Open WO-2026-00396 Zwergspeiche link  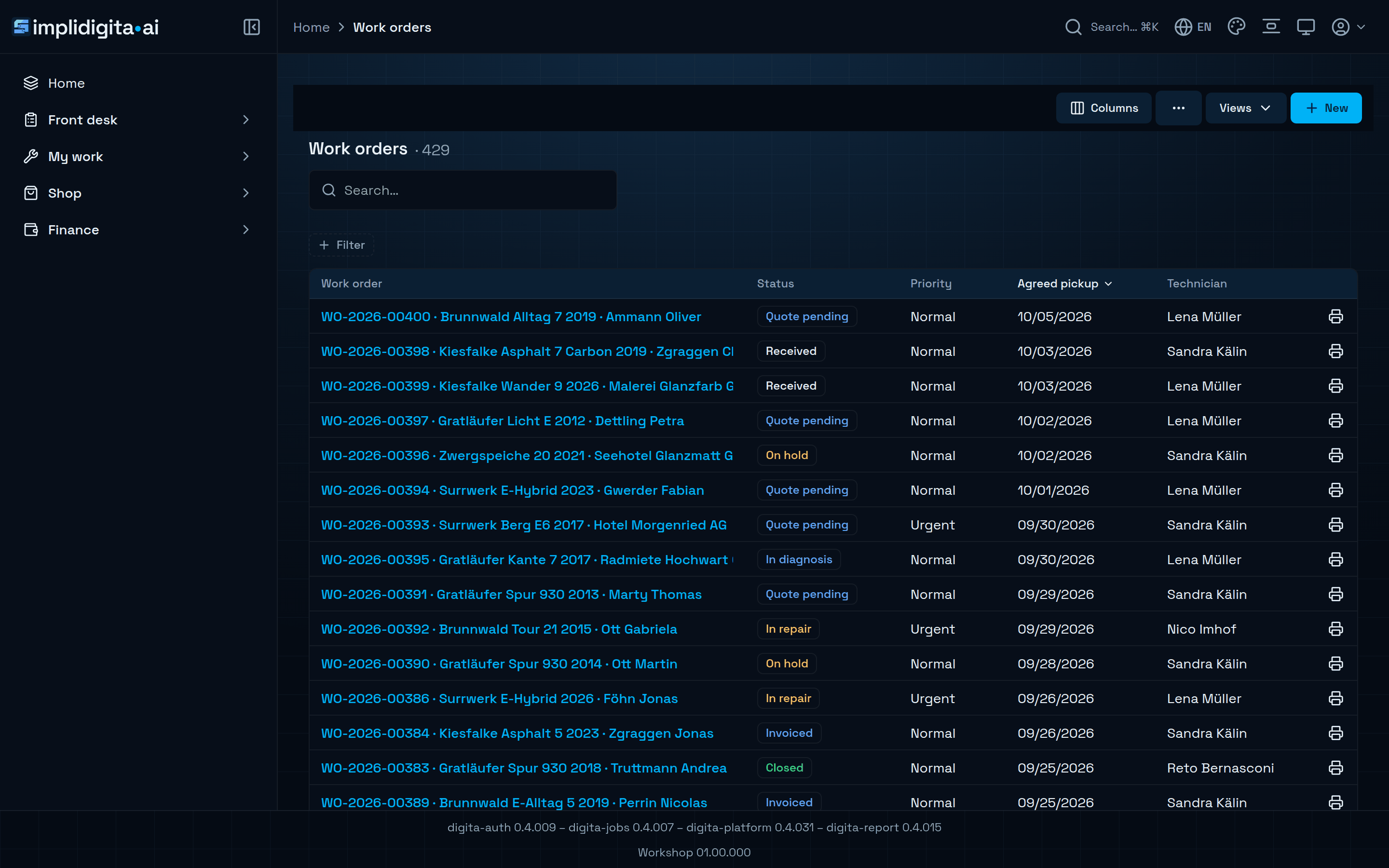(x=527, y=456)
